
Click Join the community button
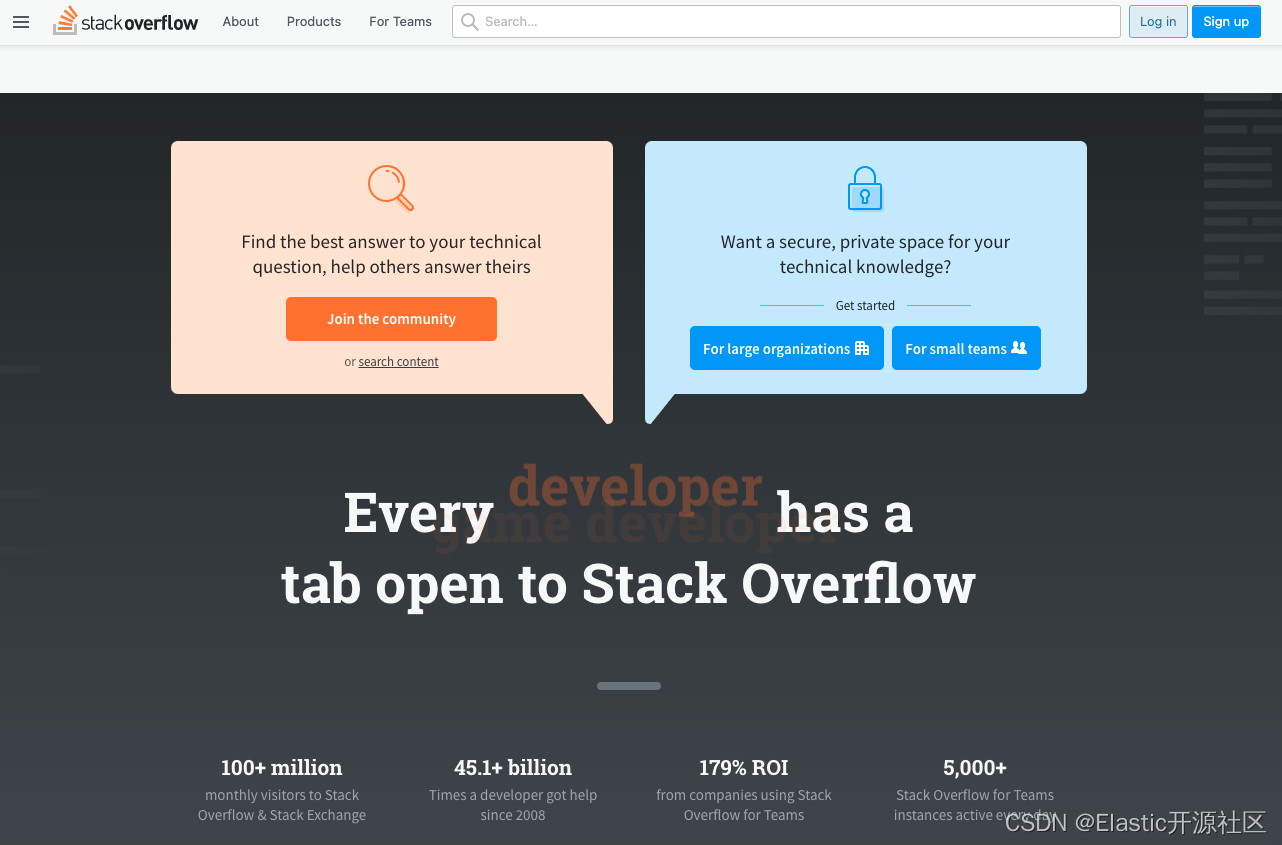391,319
